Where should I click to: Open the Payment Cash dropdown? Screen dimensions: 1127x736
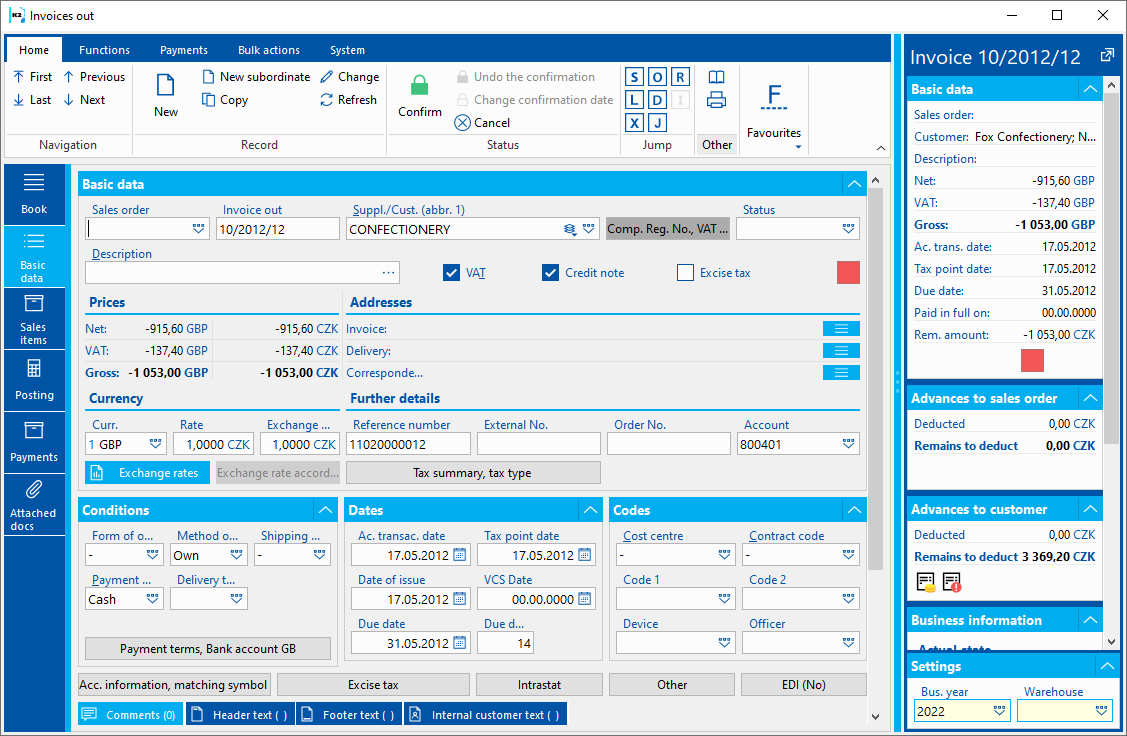(x=152, y=598)
